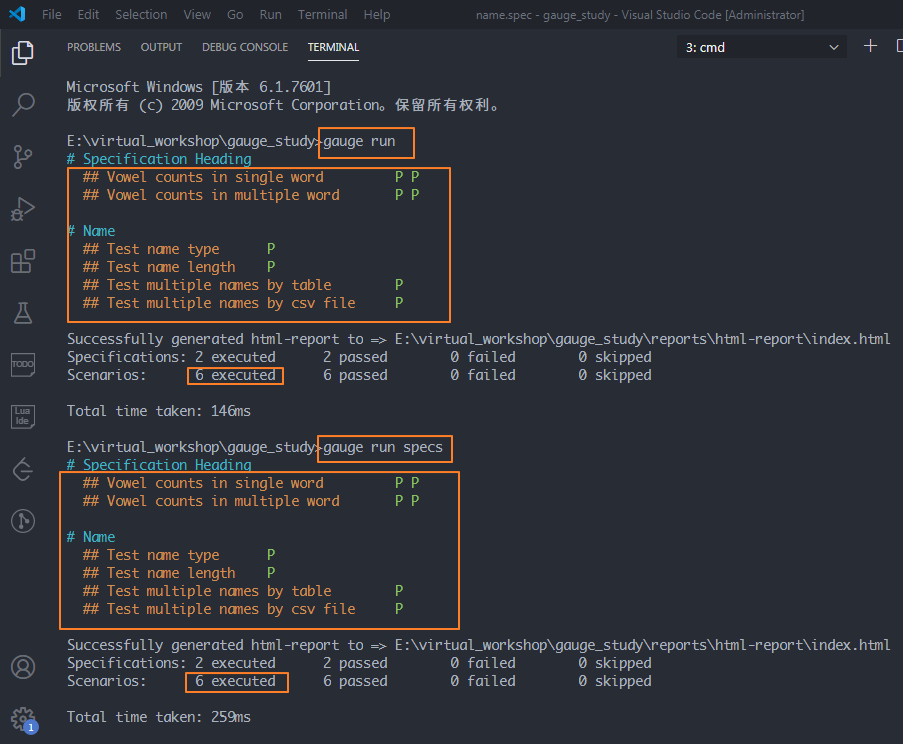Open the Testing flask view
Screen dimensions: 903x744
tap(22, 313)
